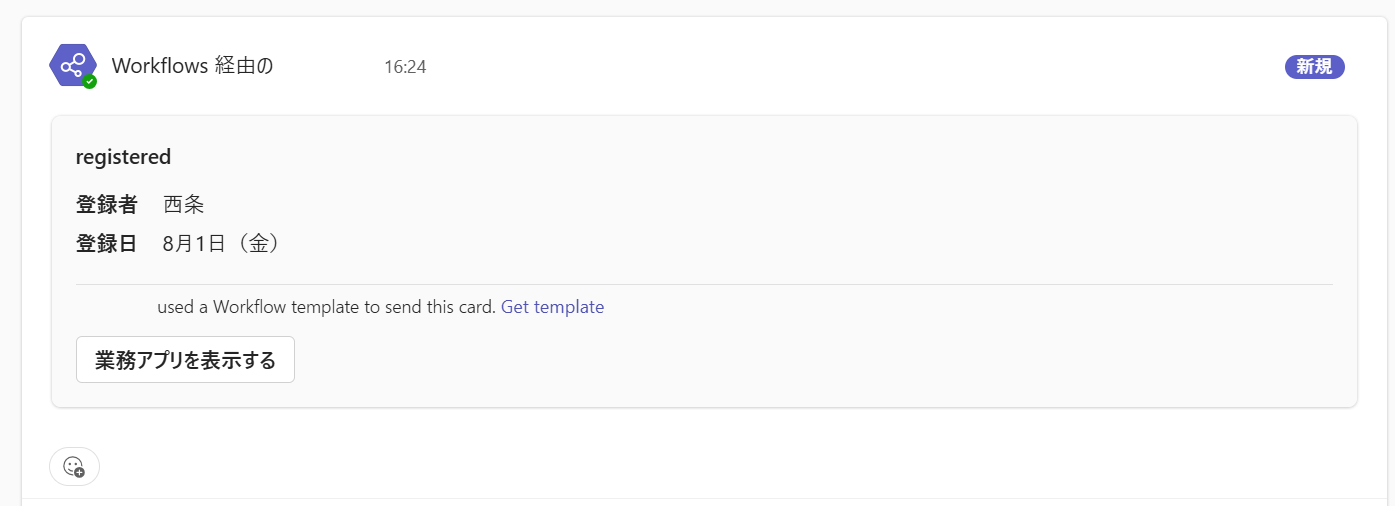Open the add reaction emoji picker

pos(74,466)
